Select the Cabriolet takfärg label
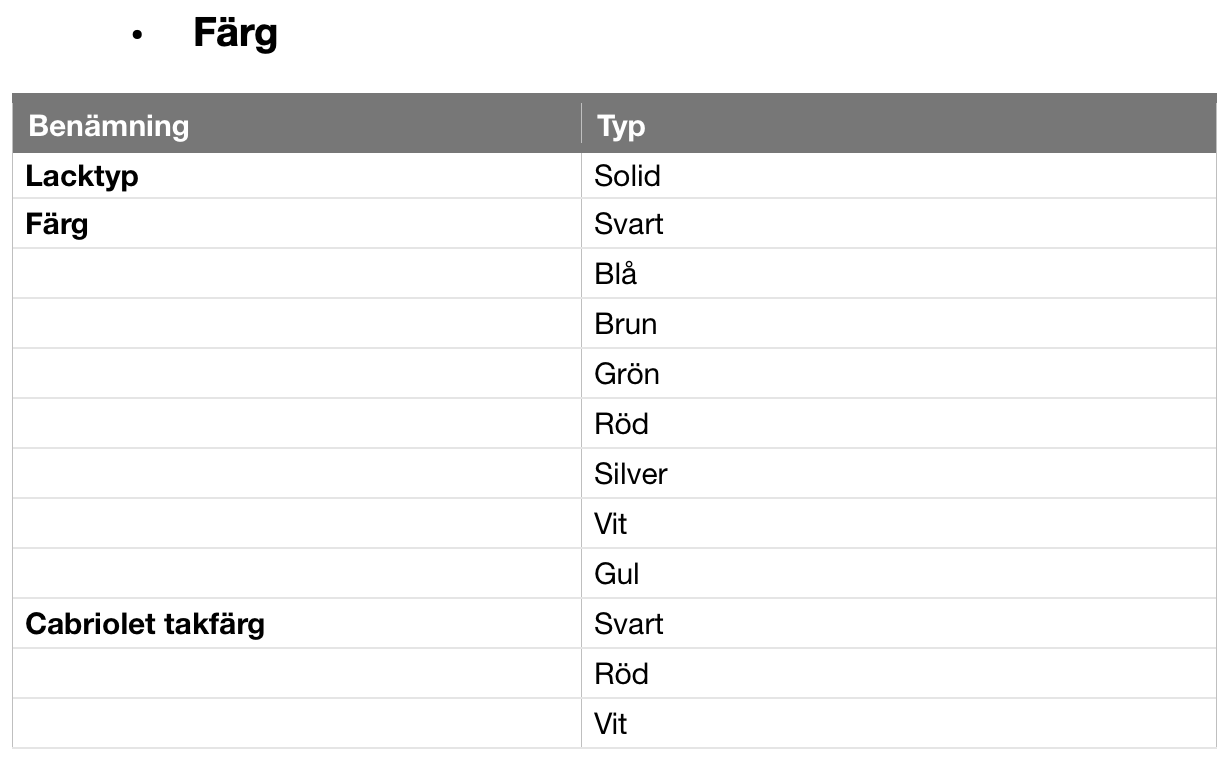The height and width of the screenshot is (758, 1226). tap(145, 625)
